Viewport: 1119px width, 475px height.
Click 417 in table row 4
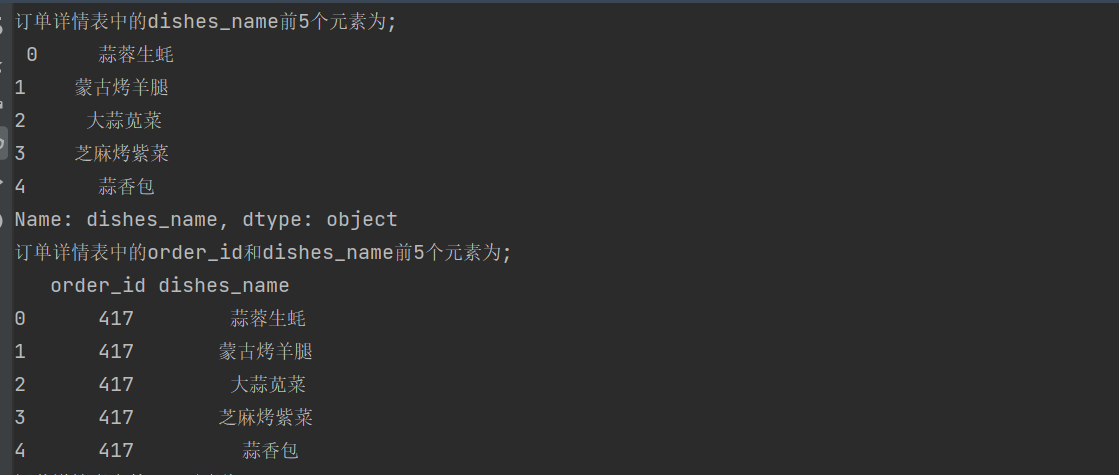116,451
